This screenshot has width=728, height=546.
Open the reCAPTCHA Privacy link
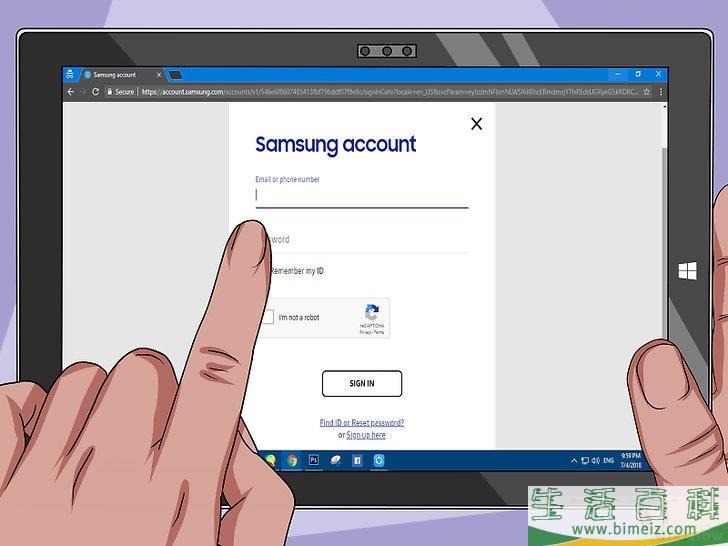pyautogui.click(x=364, y=332)
